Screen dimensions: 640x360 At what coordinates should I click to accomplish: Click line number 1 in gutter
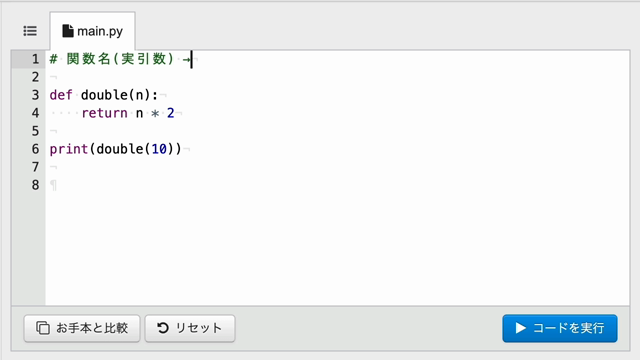click(36, 59)
